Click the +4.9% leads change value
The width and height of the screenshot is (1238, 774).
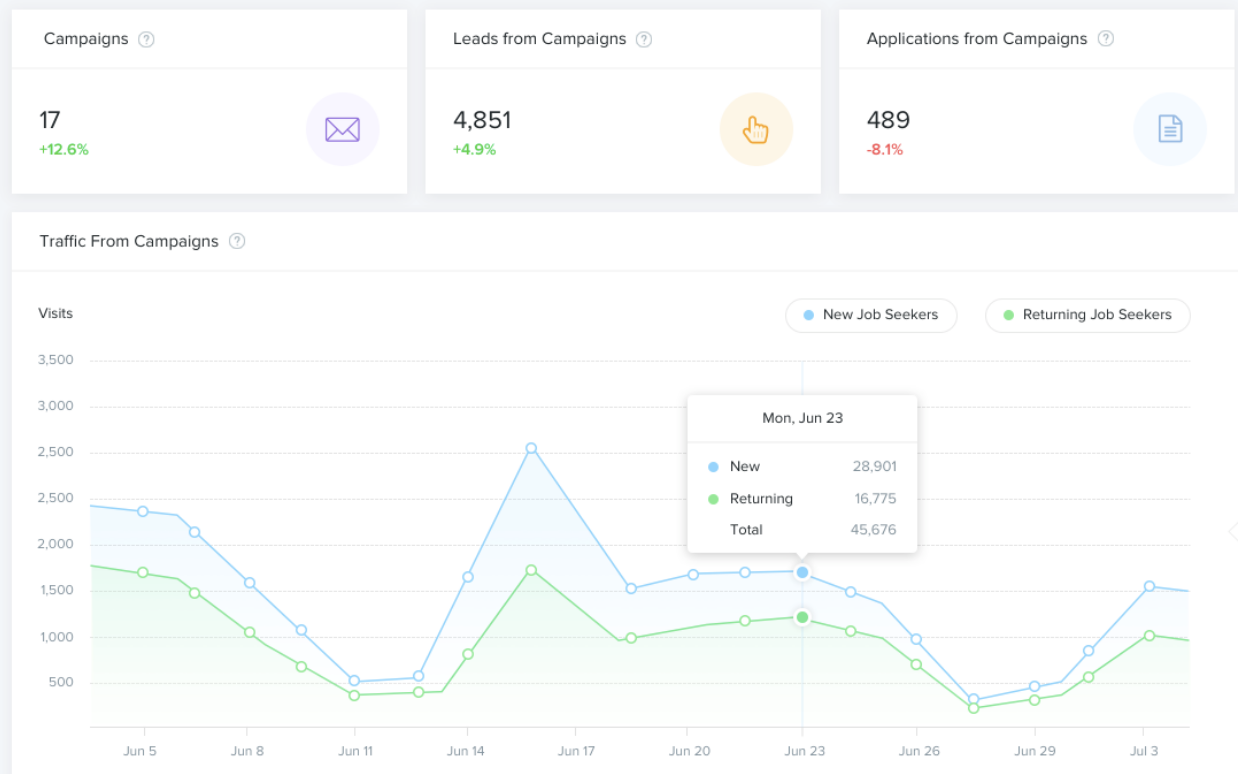click(x=474, y=150)
